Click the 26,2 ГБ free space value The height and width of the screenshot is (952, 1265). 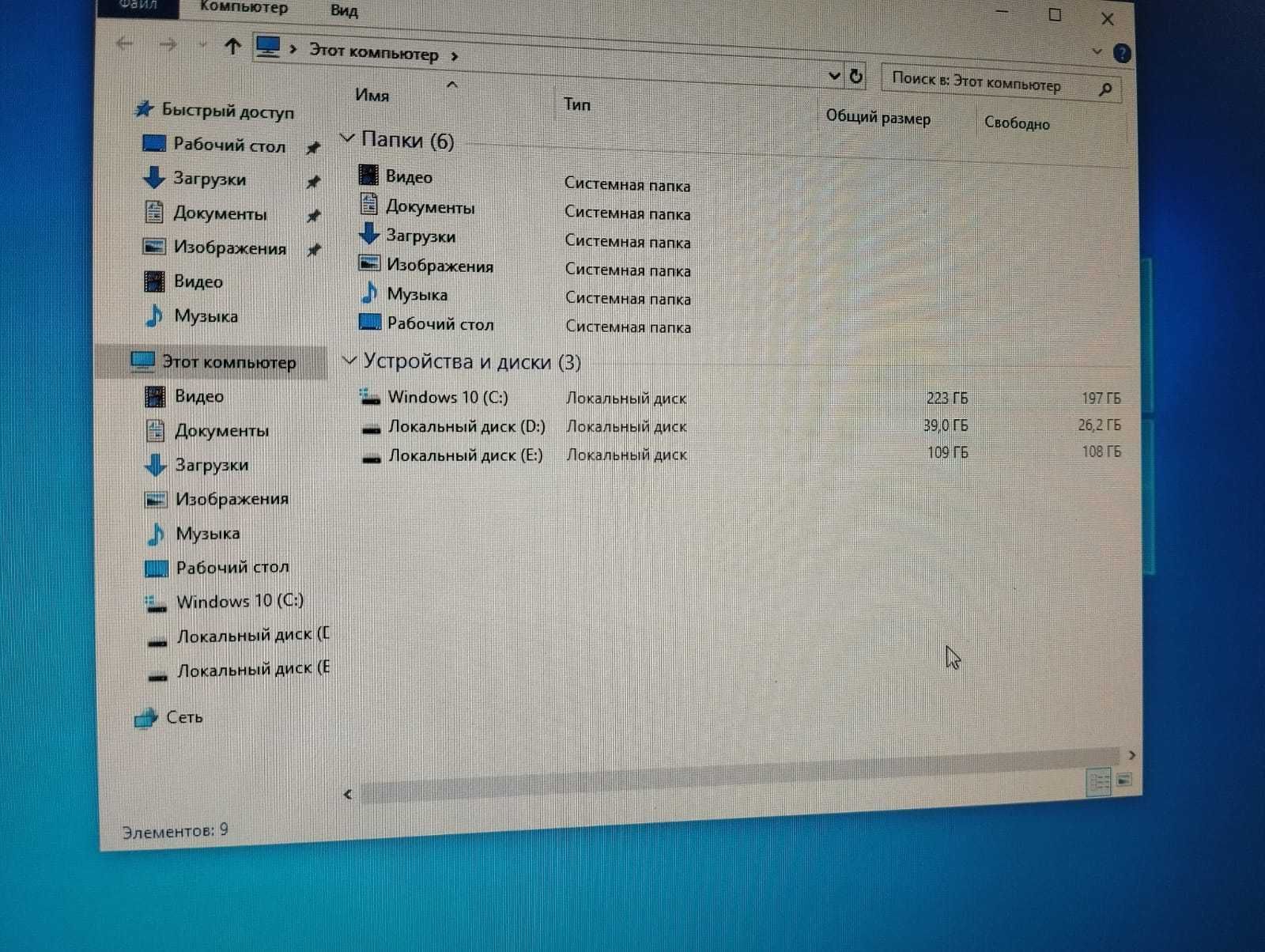click(x=1099, y=425)
